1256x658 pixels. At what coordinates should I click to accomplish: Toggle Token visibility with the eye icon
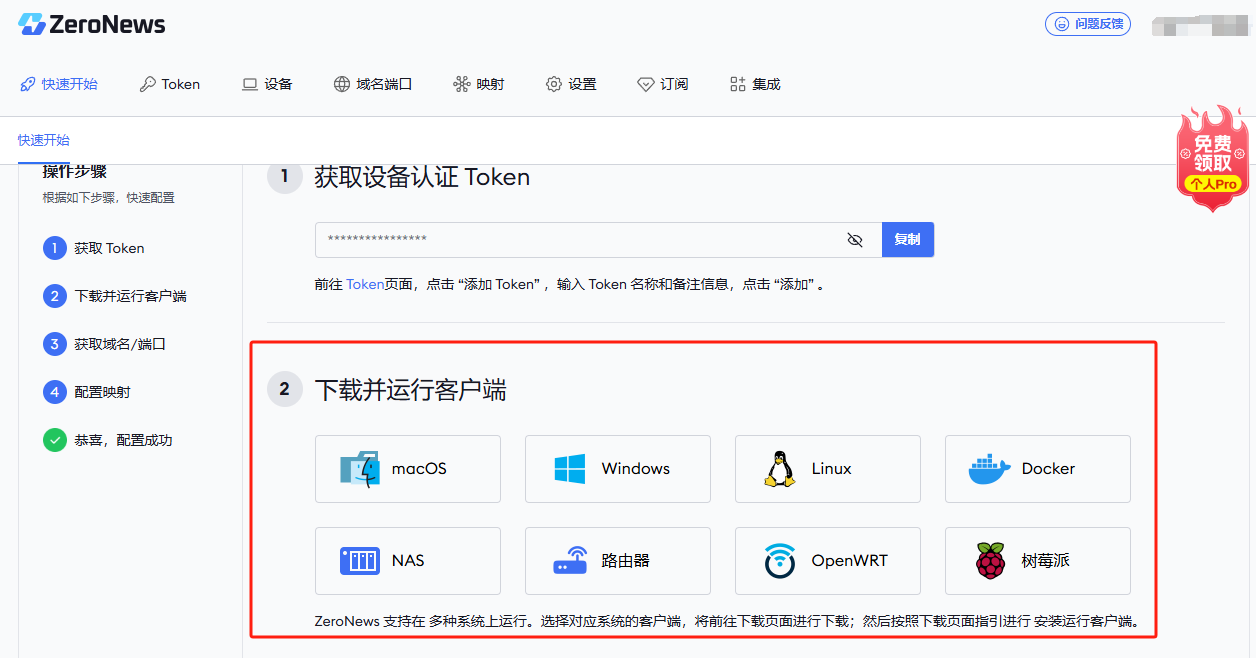pyautogui.click(x=855, y=239)
